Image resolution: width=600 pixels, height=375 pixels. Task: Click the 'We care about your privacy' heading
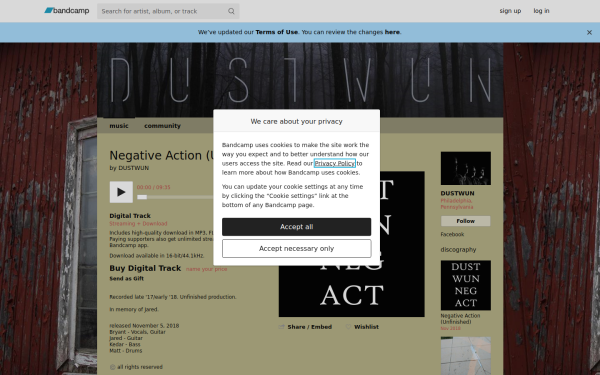click(296, 121)
